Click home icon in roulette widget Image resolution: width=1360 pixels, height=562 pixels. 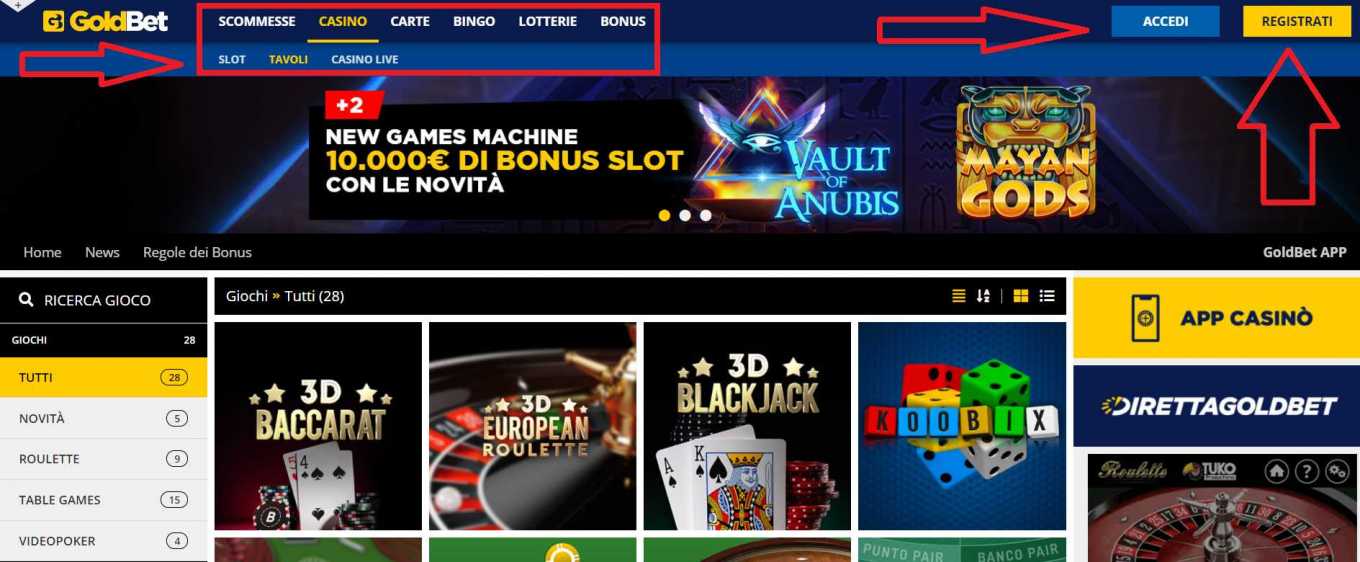[x=1275, y=471]
